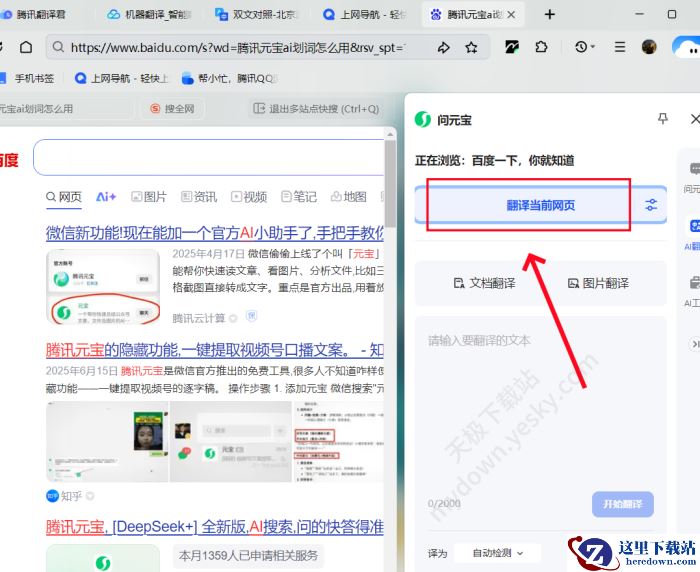
Task: Open the AI工具 sidebar icon
Action: pos(693,290)
